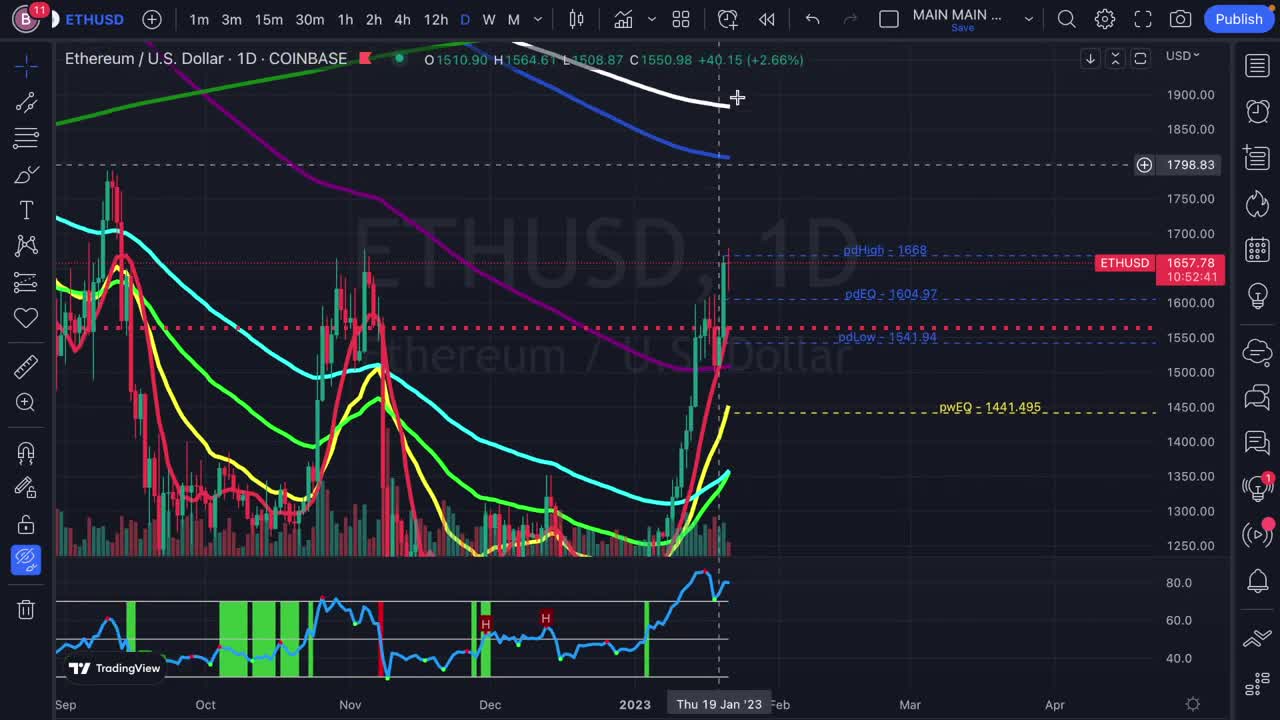Select the 30m timeframe
This screenshot has height=720, width=1280.
[x=310, y=19]
